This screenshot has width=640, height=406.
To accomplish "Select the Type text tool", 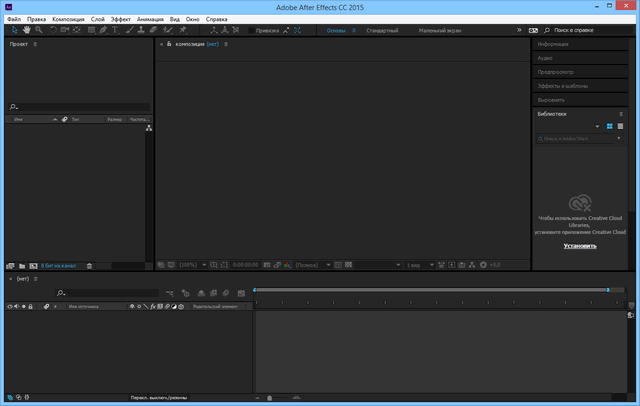I will [x=115, y=30].
